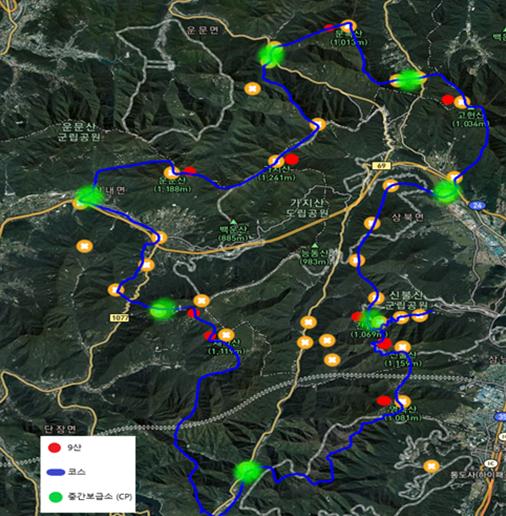The image size is (506, 516).
Task: Click the green triangle icon above 백운산 (885m)
Action: click(x=234, y=221)
